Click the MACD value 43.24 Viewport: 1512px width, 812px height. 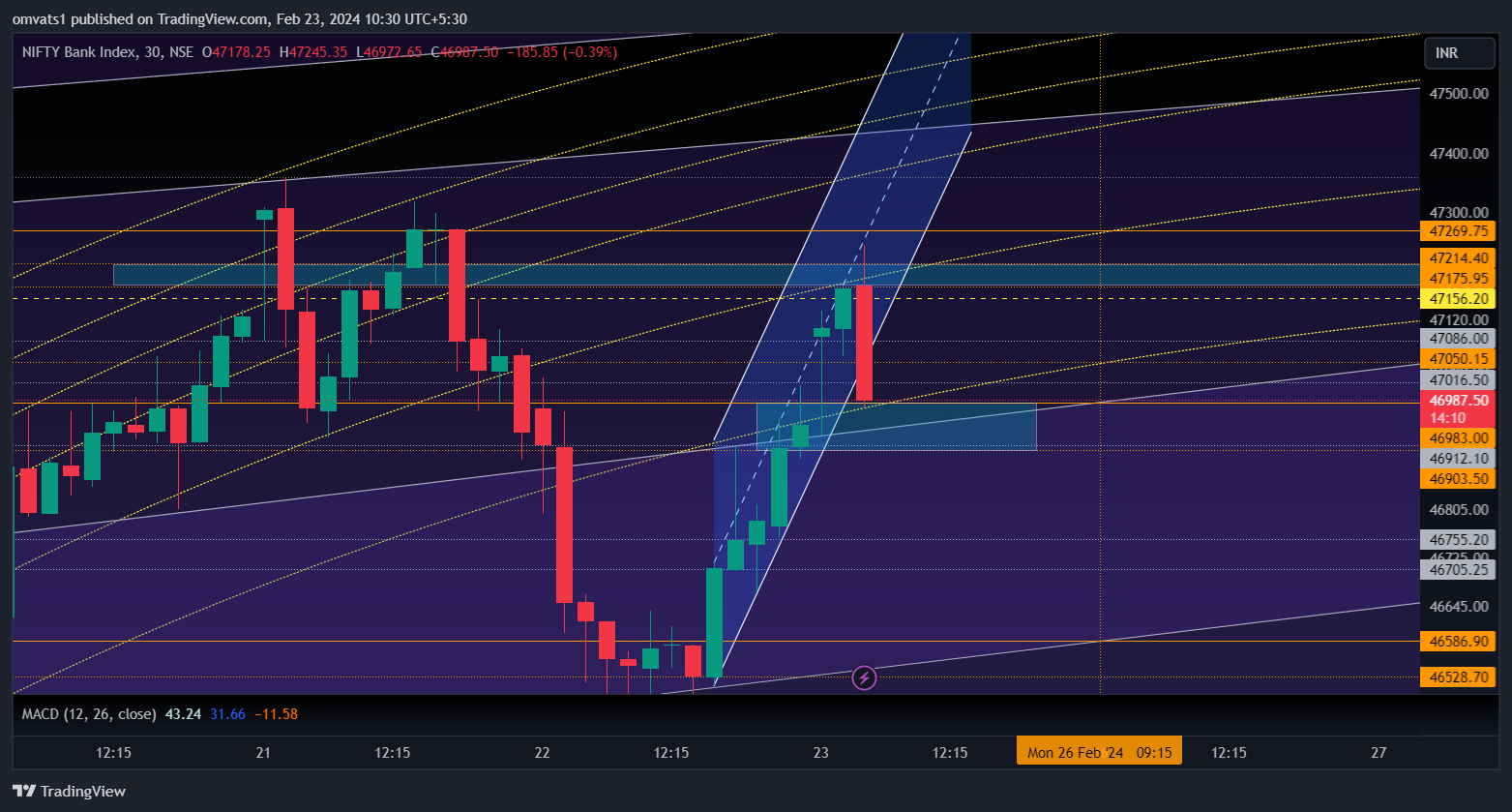click(183, 714)
